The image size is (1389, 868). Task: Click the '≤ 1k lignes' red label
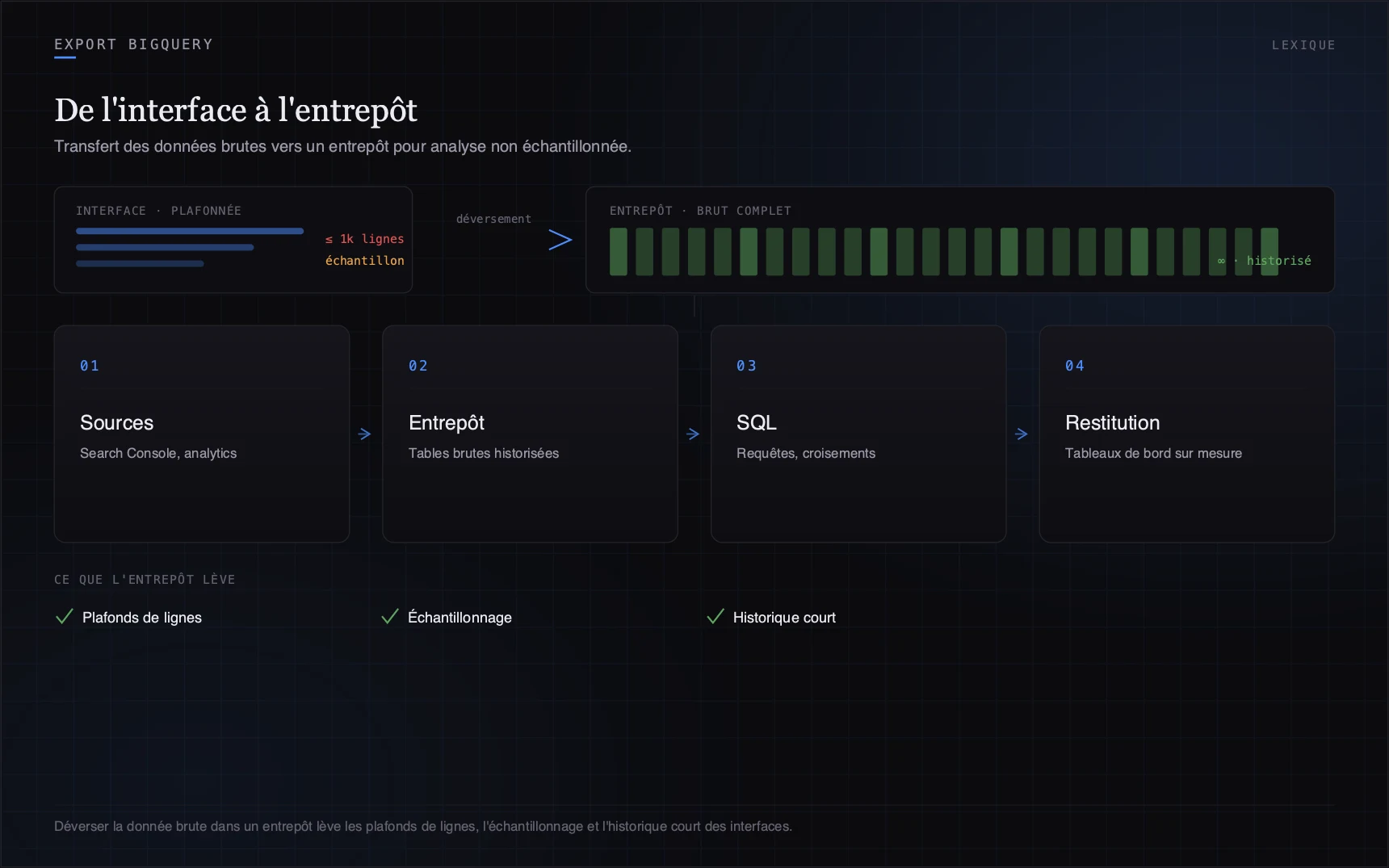pyautogui.click(x=364, y=239)
